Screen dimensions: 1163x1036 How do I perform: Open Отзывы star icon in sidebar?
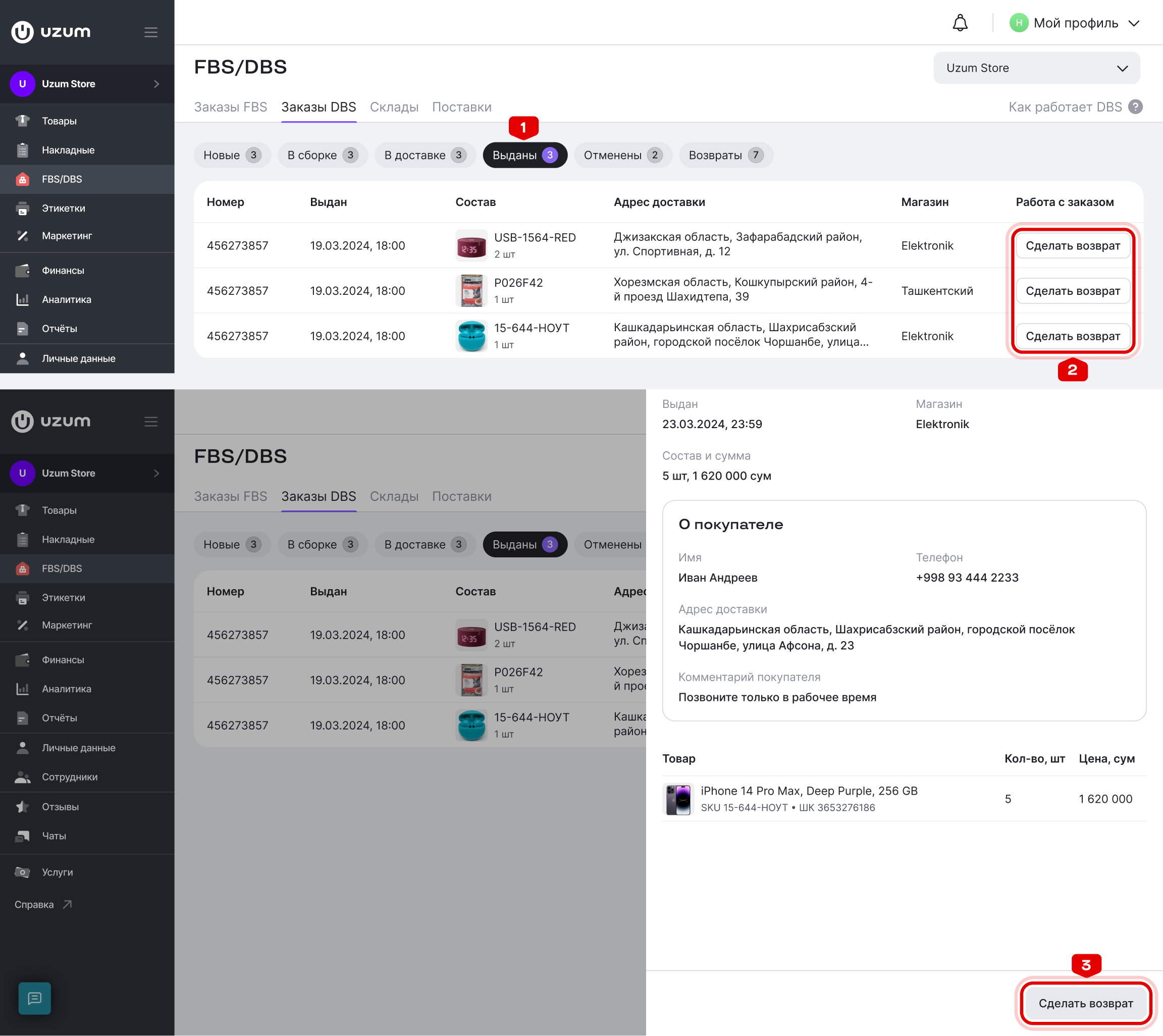click(22, 807)
